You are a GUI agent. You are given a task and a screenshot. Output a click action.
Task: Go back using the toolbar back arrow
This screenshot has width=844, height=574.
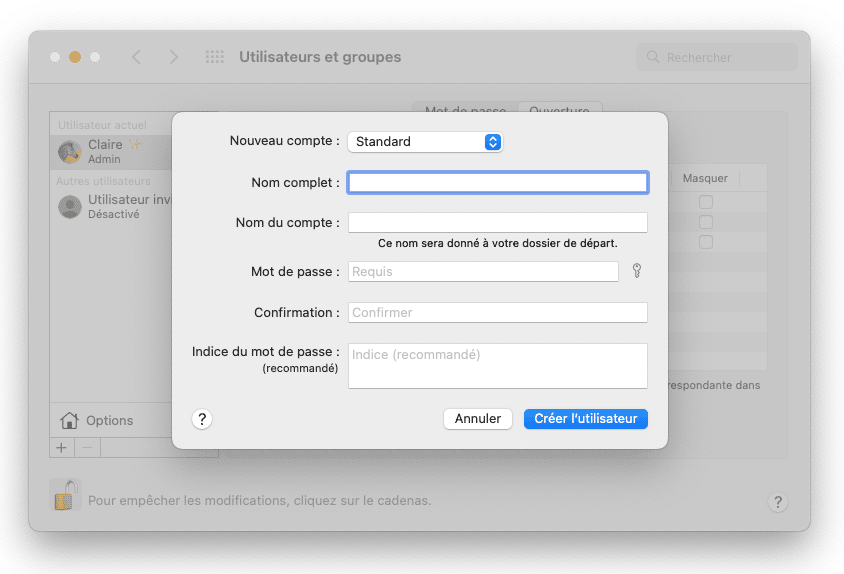(137, 57)
